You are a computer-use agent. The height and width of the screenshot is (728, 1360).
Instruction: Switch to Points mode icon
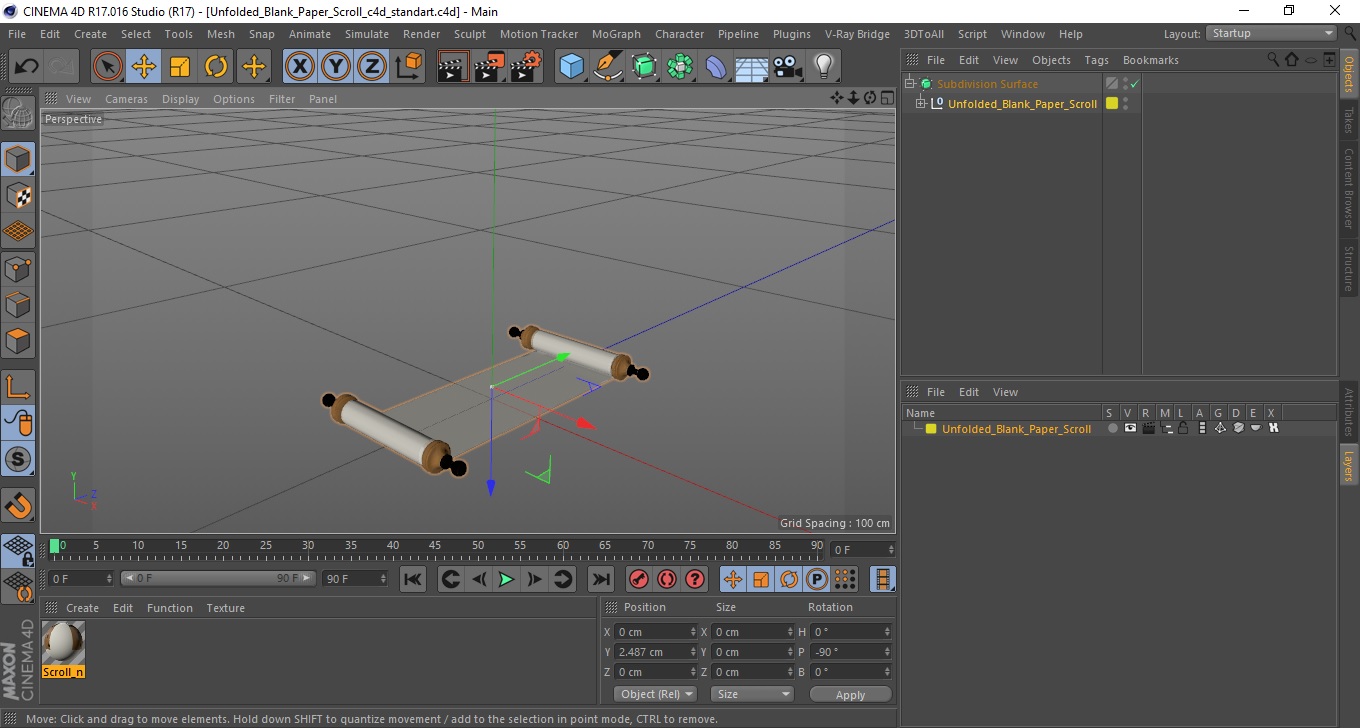pos(18,267)
